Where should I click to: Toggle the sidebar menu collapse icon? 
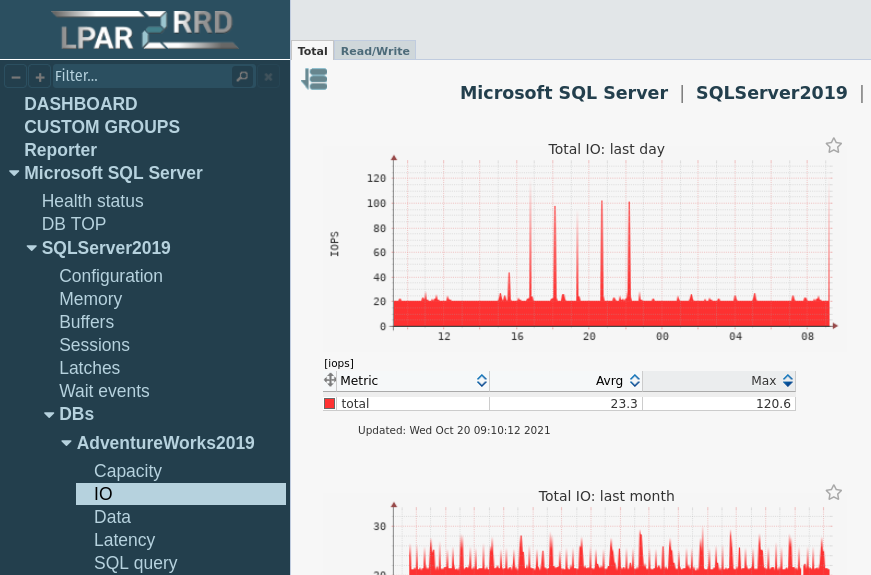[314, 79]
